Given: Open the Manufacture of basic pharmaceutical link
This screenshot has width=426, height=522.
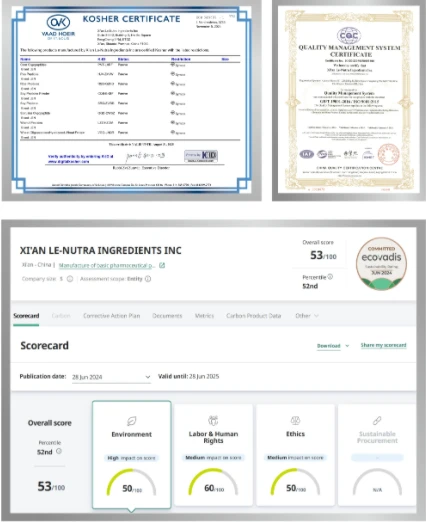Looking at the screenshot, I should point(107,265).
